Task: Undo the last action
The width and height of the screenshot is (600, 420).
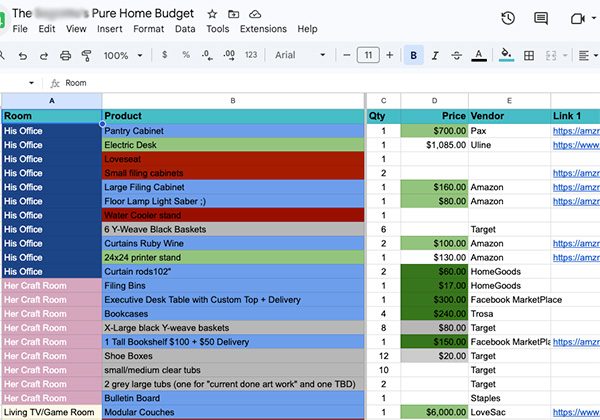Action: point(23,56)
